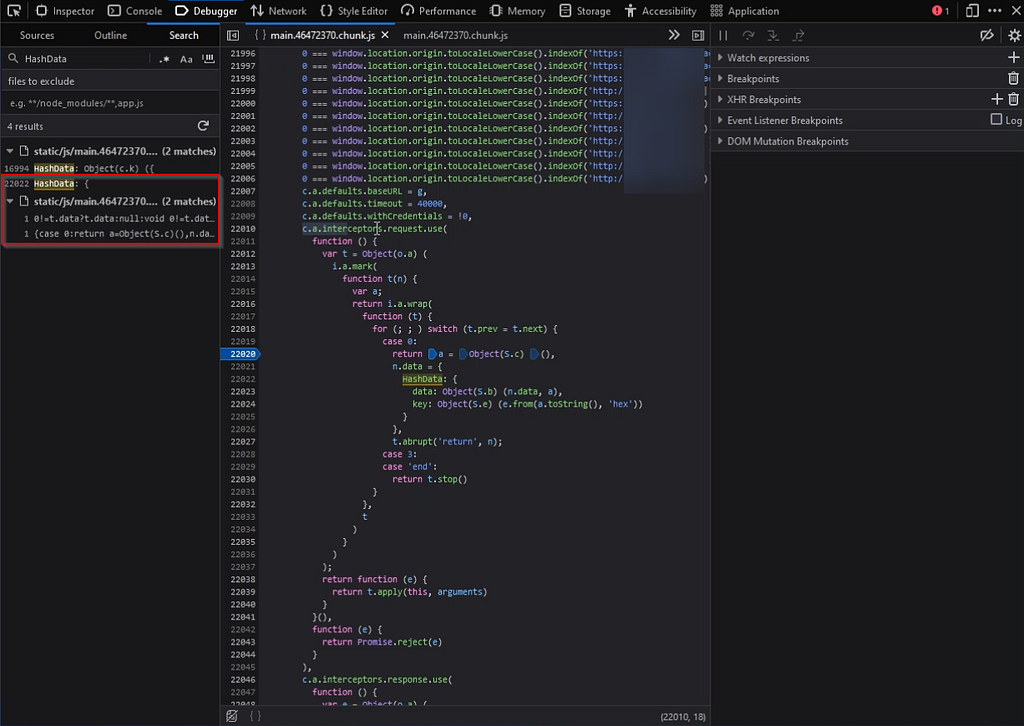This screenshot has width=1024, height=726.
Task: Open search result 22022 HashData
Action: pos(110,183)
